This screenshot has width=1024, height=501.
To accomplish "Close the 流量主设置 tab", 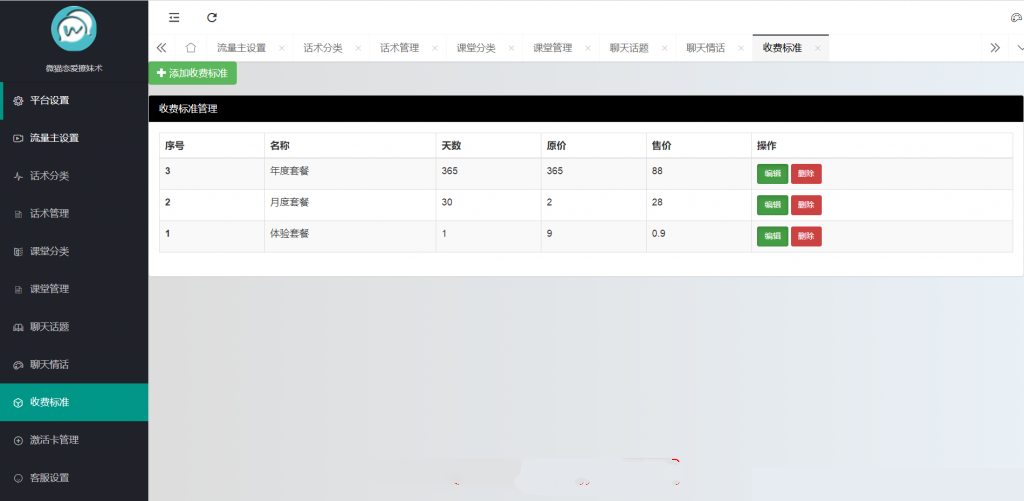I will pos(282,48).
